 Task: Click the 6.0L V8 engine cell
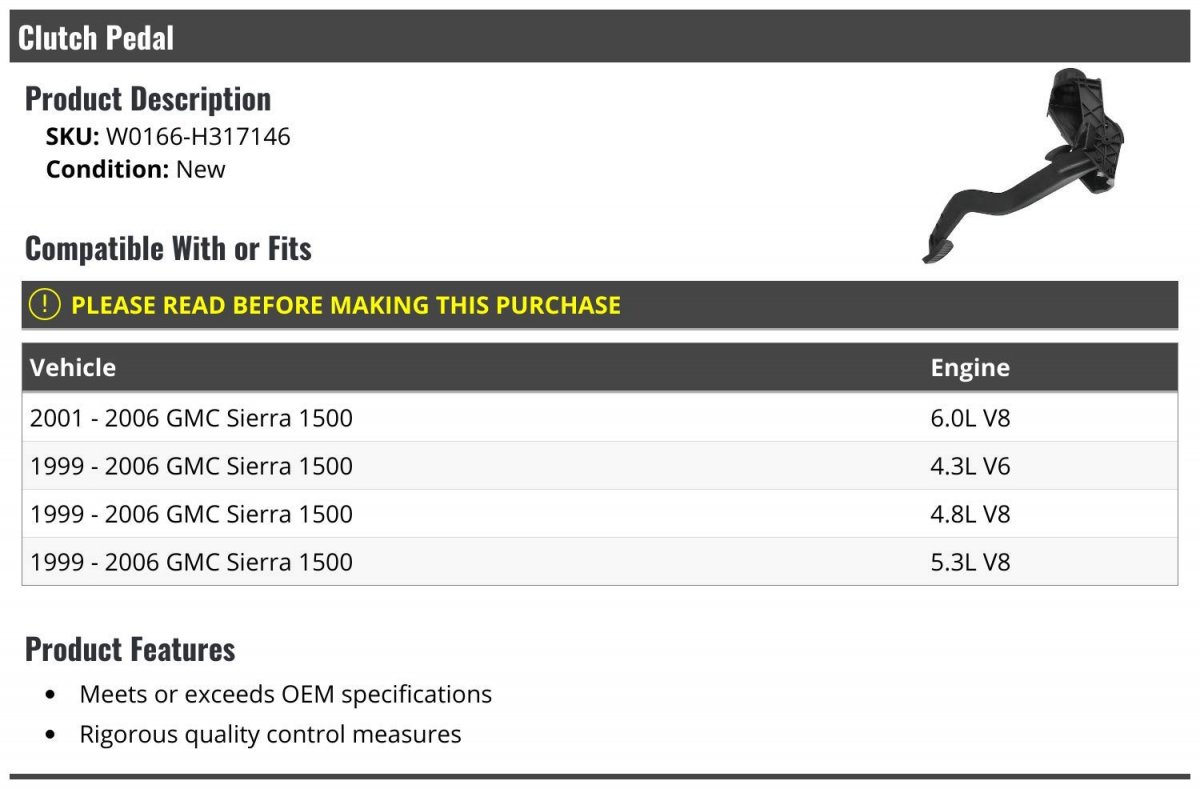[x=970, y=418]
